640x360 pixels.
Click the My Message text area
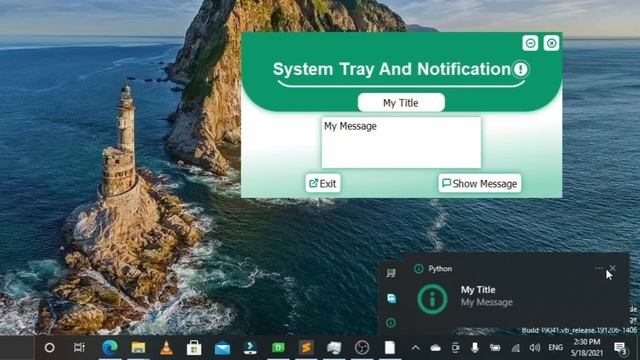pos(401,142)
